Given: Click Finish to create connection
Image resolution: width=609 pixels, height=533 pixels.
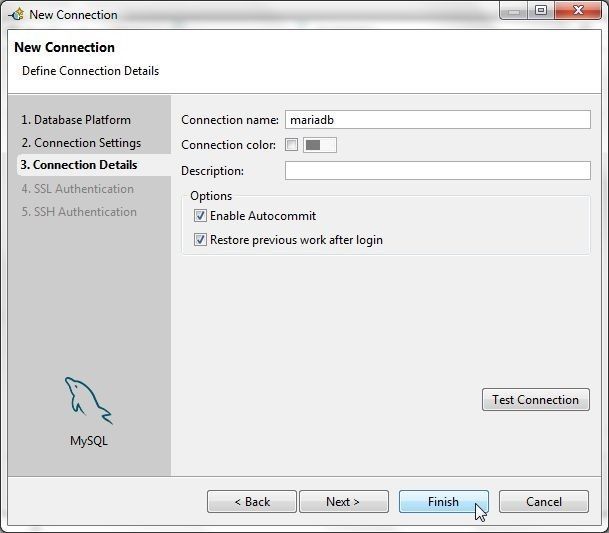Looking at the screenshot, I should (x=444, y=502).
